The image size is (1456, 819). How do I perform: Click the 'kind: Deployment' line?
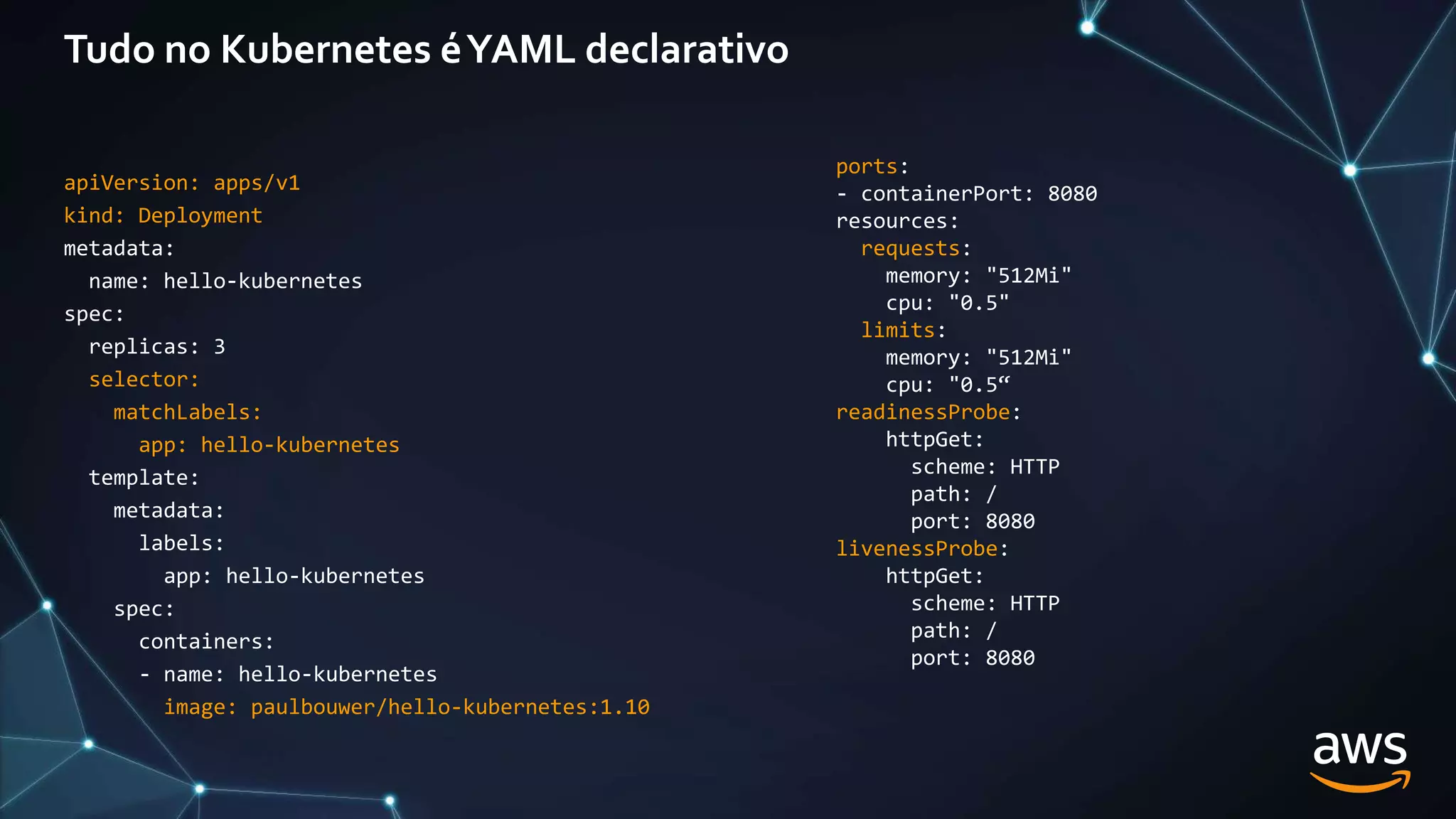coord(163,215)
